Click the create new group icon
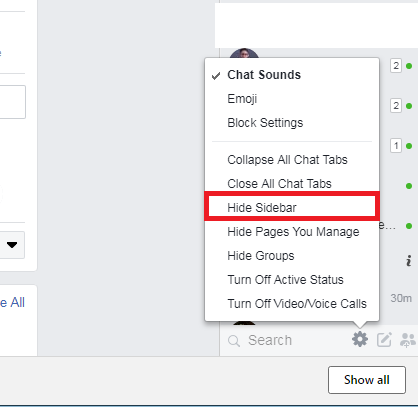This screenshot has height=407, width=418. tap(407, 340)
